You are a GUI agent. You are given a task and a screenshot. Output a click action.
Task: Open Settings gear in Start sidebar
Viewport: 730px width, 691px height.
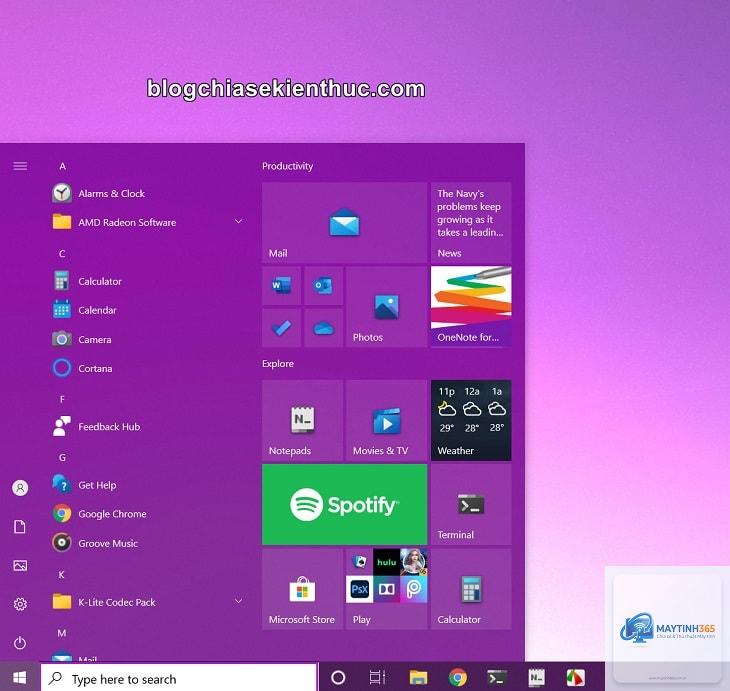coord(20,604)
